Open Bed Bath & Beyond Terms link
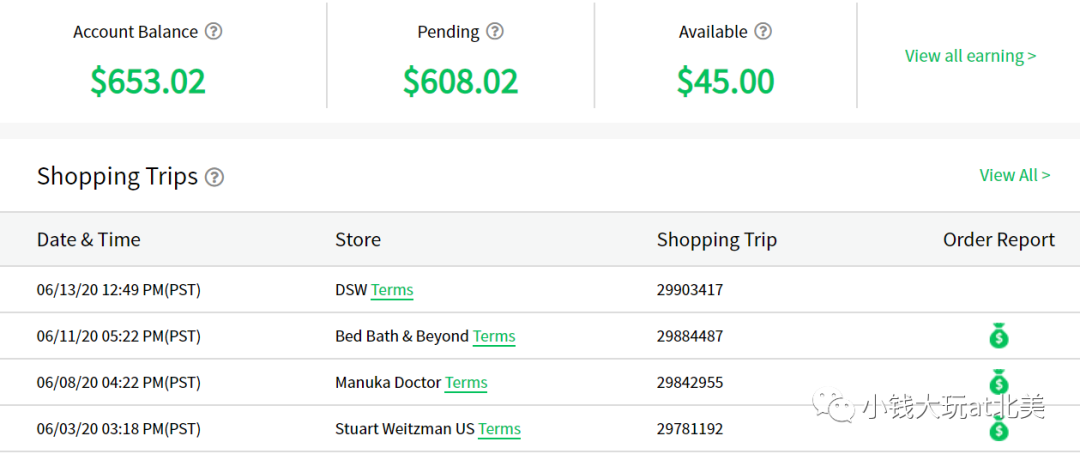Viewport: 1080px width, 454px height. [494, 336]
